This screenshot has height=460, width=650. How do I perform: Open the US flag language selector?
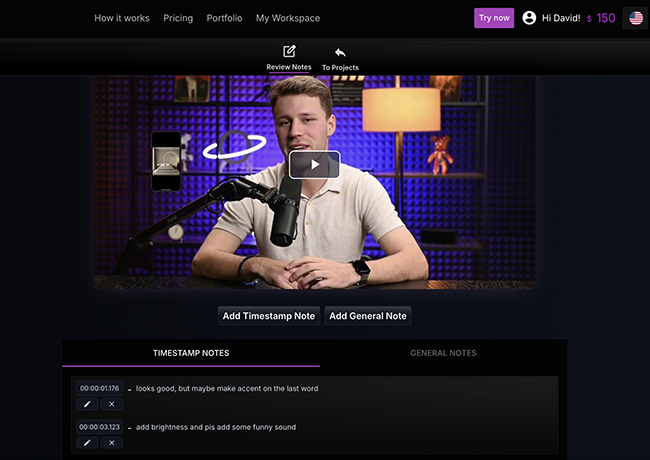point(635,18)
